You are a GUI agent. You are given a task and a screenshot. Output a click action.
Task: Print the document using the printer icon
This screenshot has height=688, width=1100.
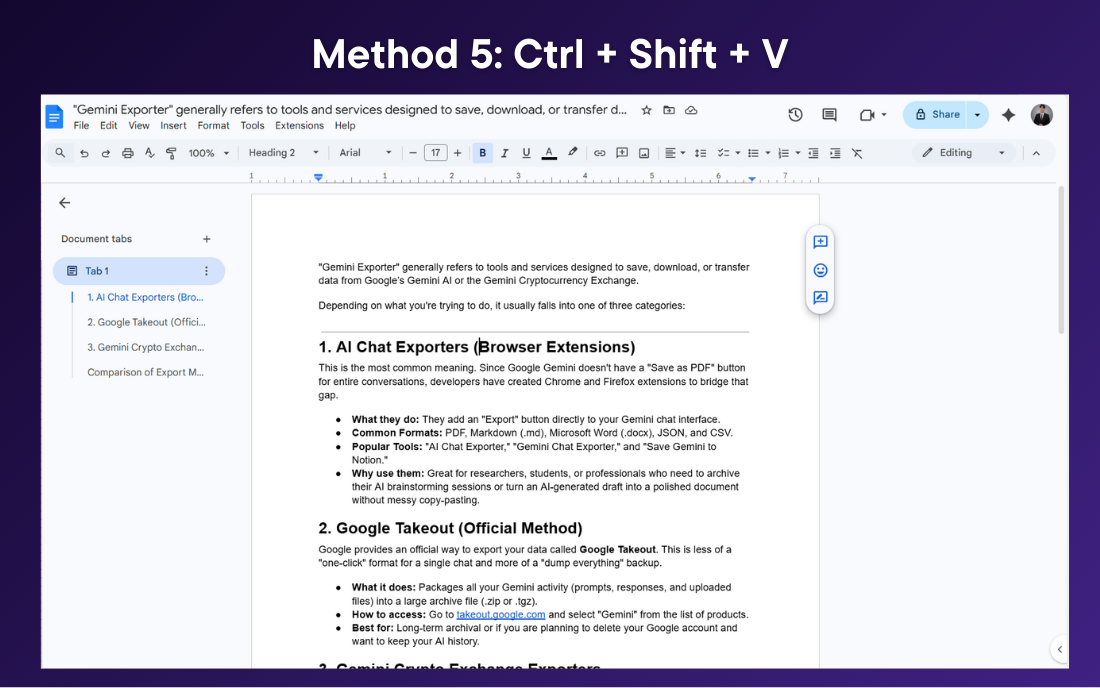(x=128, y=153)
